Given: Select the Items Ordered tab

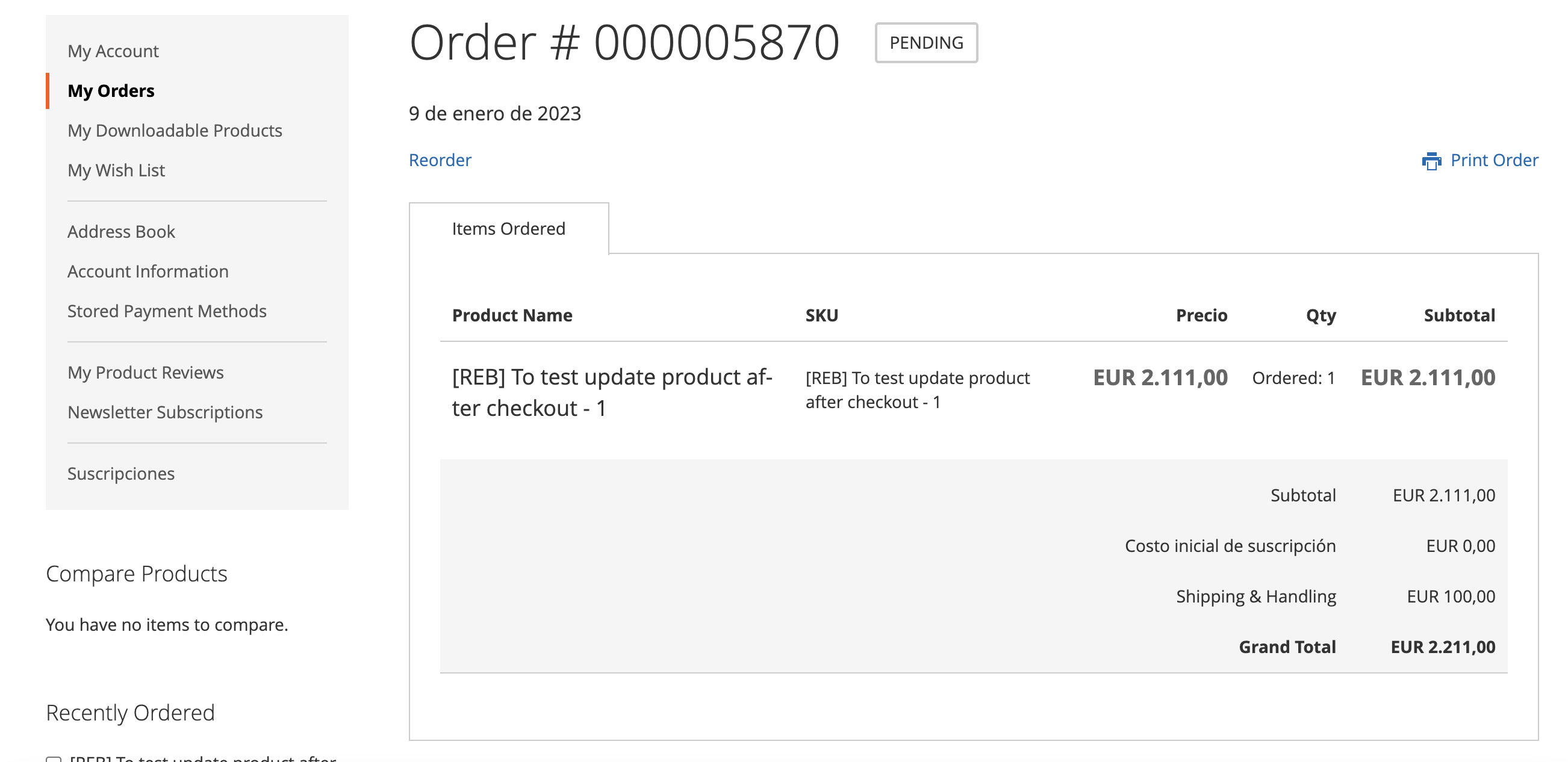Looking at the screenshot, I should pyautogui.click(x=508, y=229).
